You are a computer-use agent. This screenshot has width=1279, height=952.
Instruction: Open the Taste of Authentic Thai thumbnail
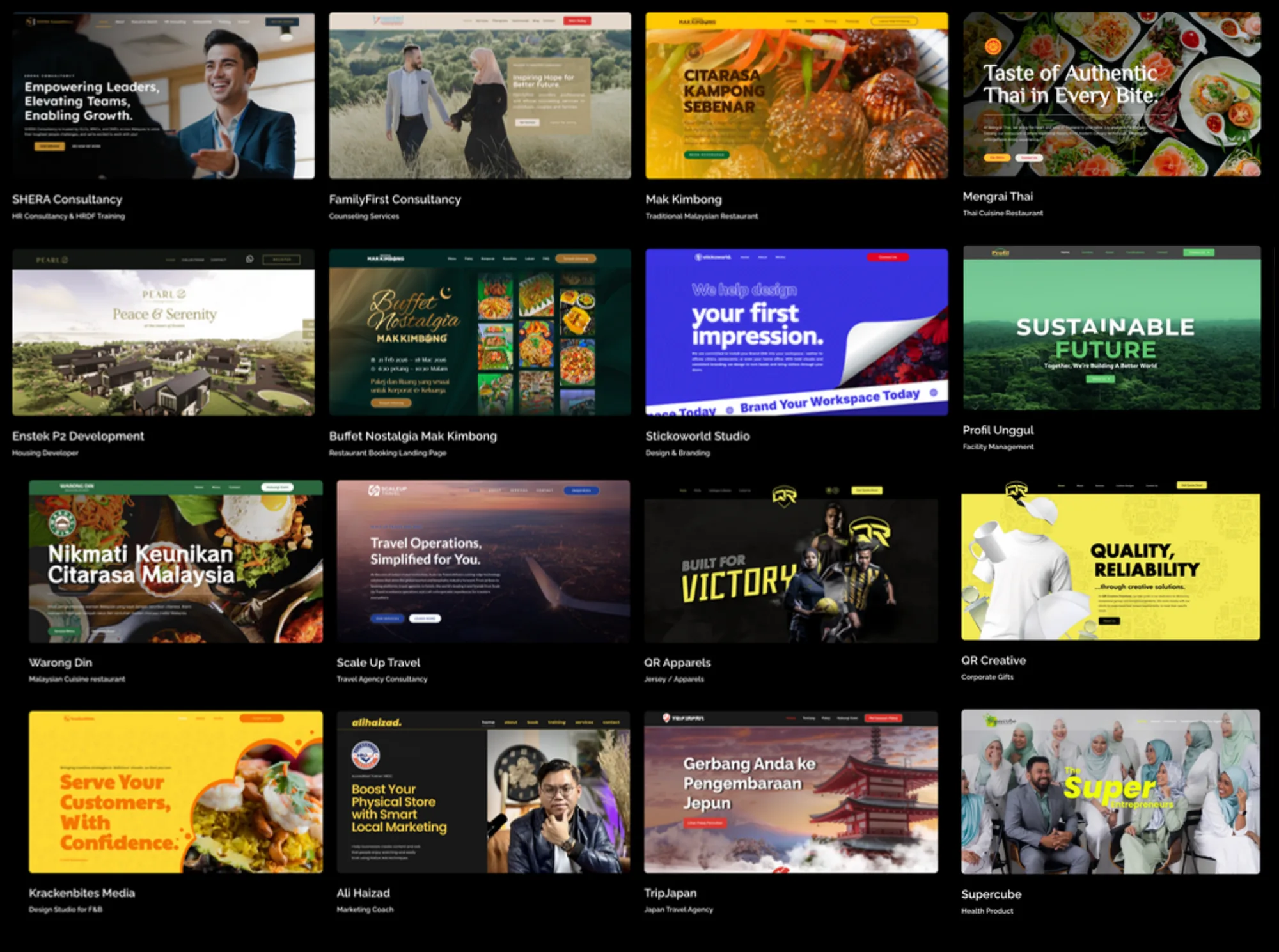pyautogui.click(x=1112, y=94)
